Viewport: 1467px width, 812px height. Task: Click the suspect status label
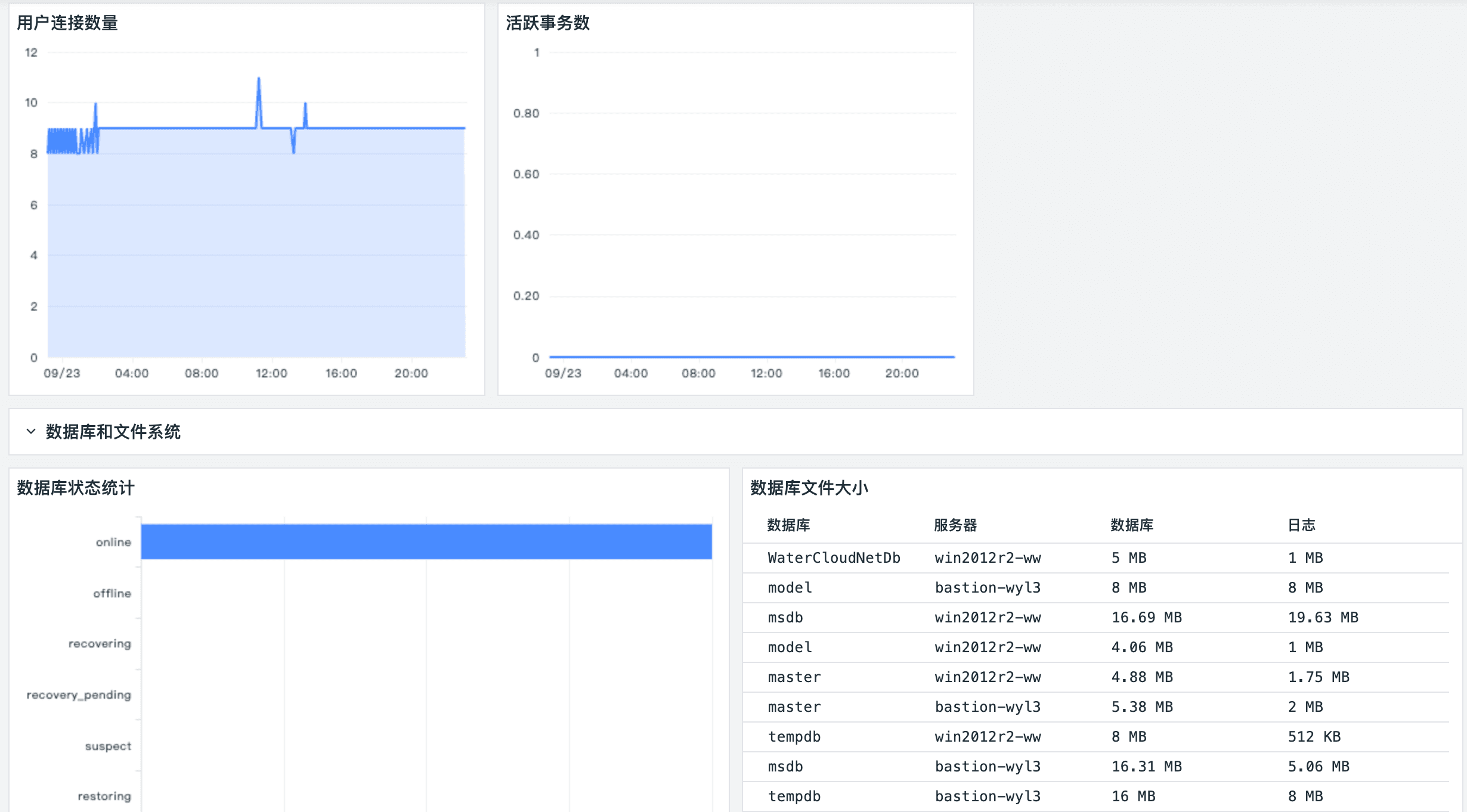pyautogui.click(x=108, y=746)
